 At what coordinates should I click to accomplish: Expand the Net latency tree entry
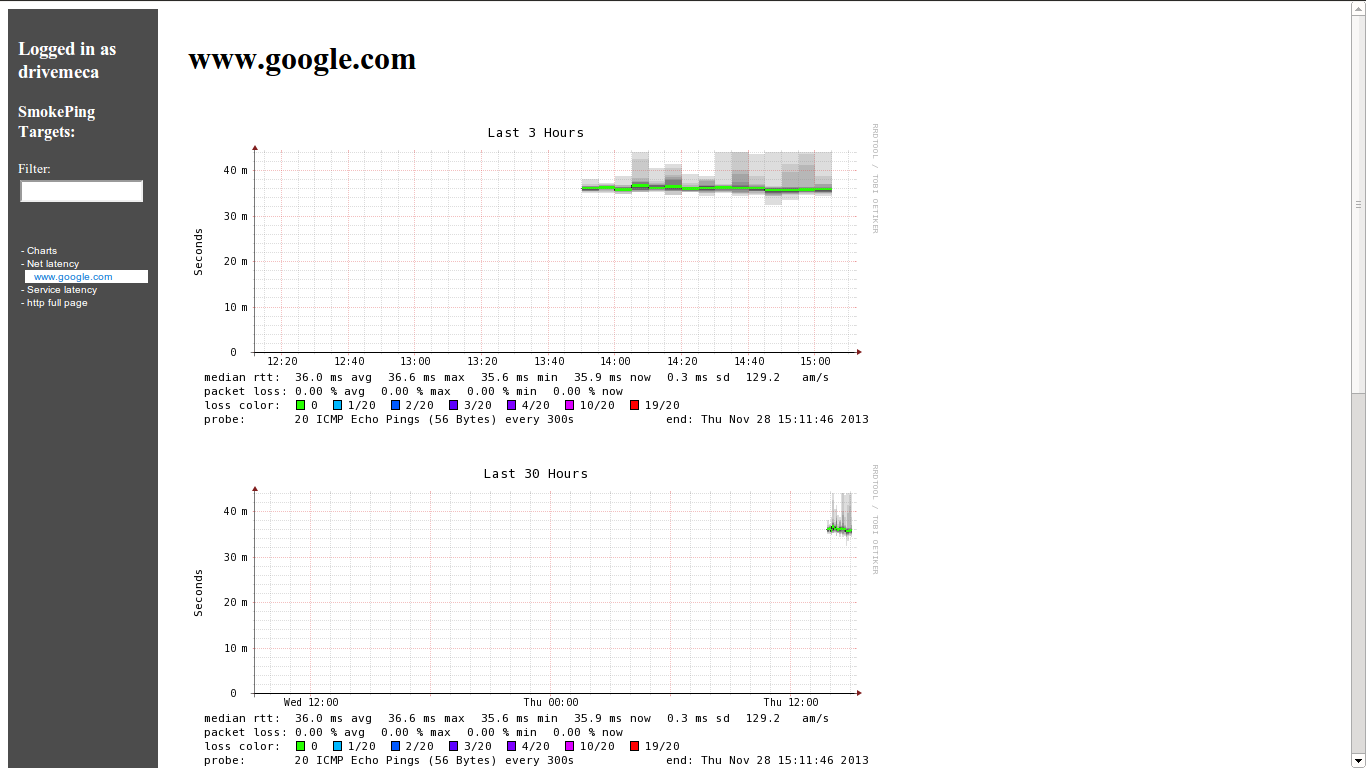(x=51, y=263)
